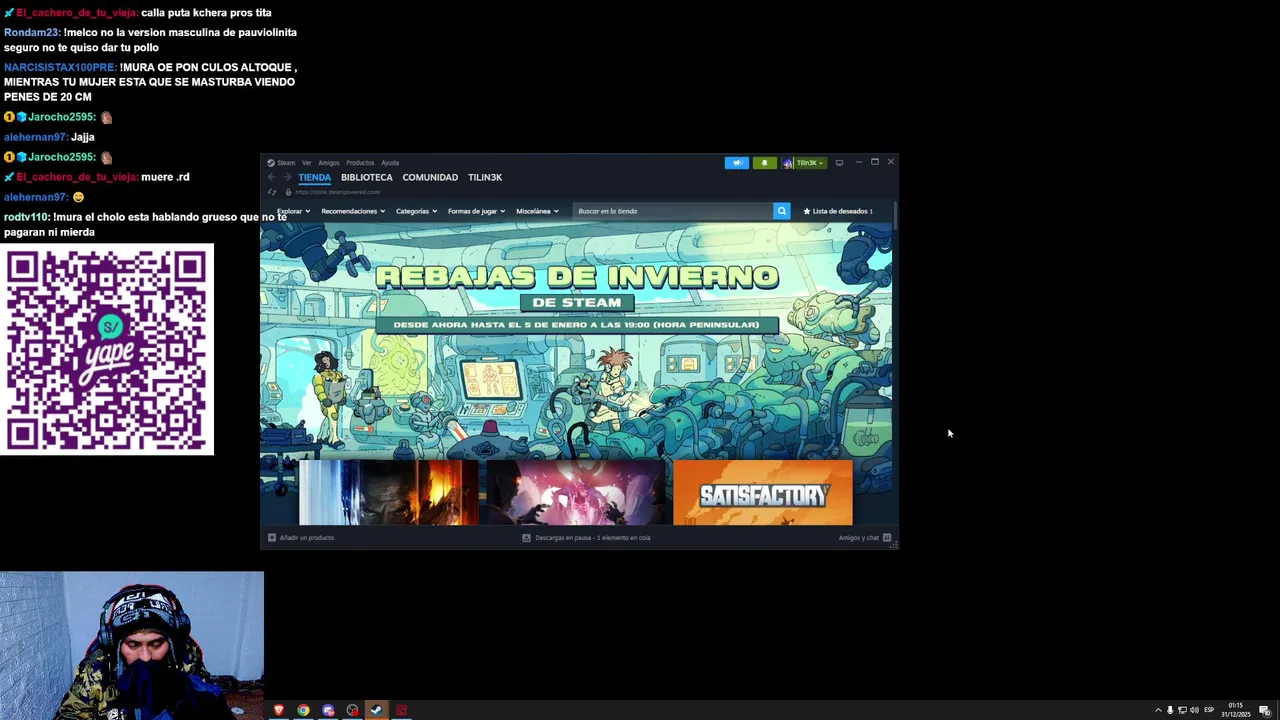Click chat username Rondam23
Screen dimensions: 1280x720
pos(31,32)
